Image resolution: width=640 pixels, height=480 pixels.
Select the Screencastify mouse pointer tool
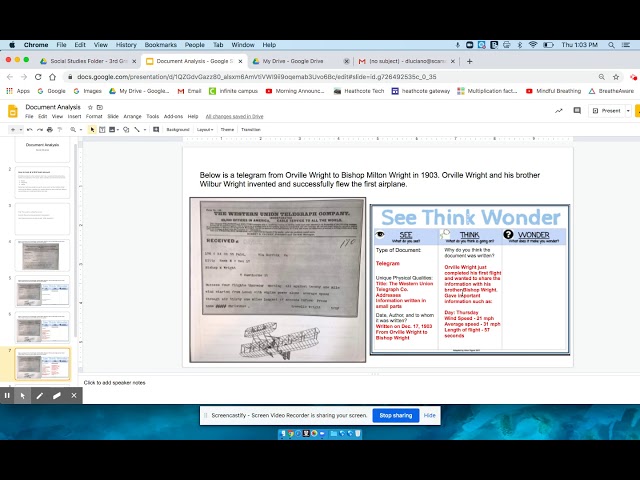(22, 395)
